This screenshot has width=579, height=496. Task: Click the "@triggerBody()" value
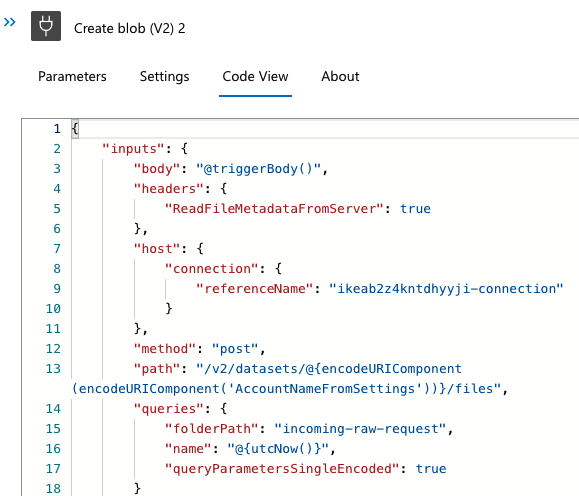pos(258,169)
